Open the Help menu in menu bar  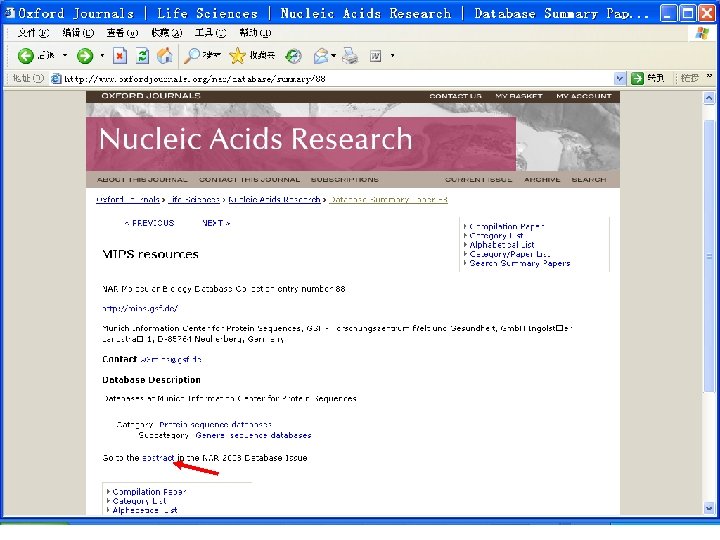pyautogui.click(x=255, y=33)
